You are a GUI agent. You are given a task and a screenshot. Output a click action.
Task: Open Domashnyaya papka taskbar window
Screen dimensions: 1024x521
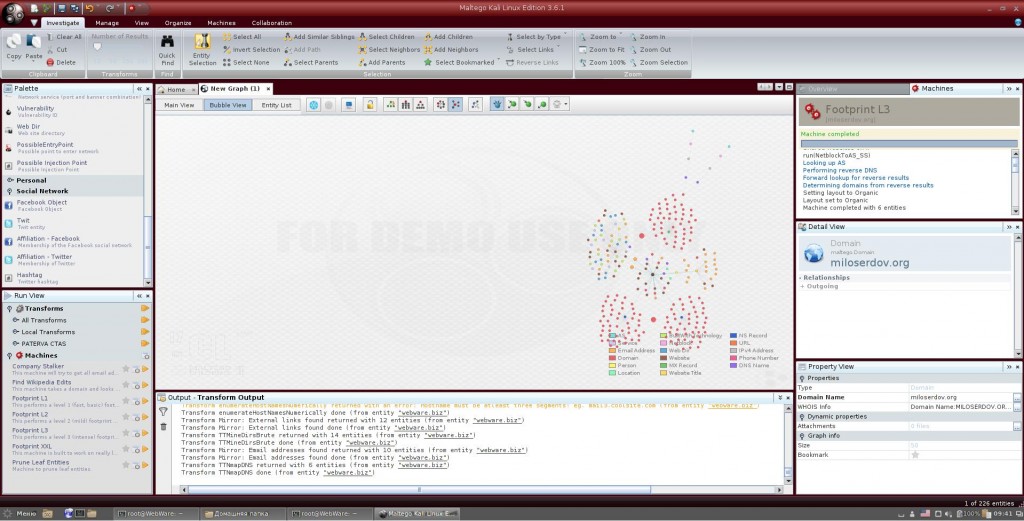coord(242,514)
